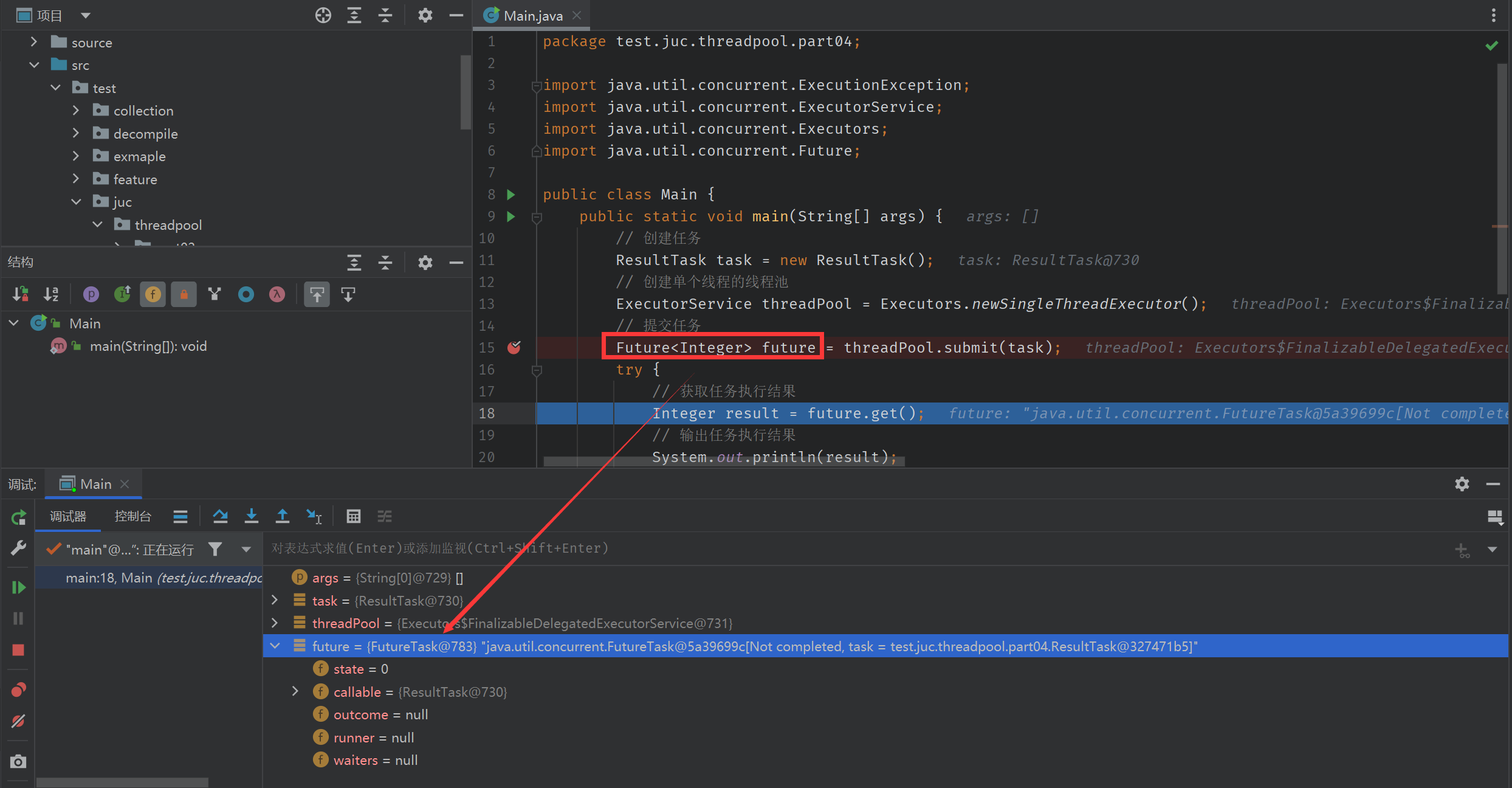Viewport: 1512px width, 788px height.
Task: Expand the decompile package
Action: 76,133
